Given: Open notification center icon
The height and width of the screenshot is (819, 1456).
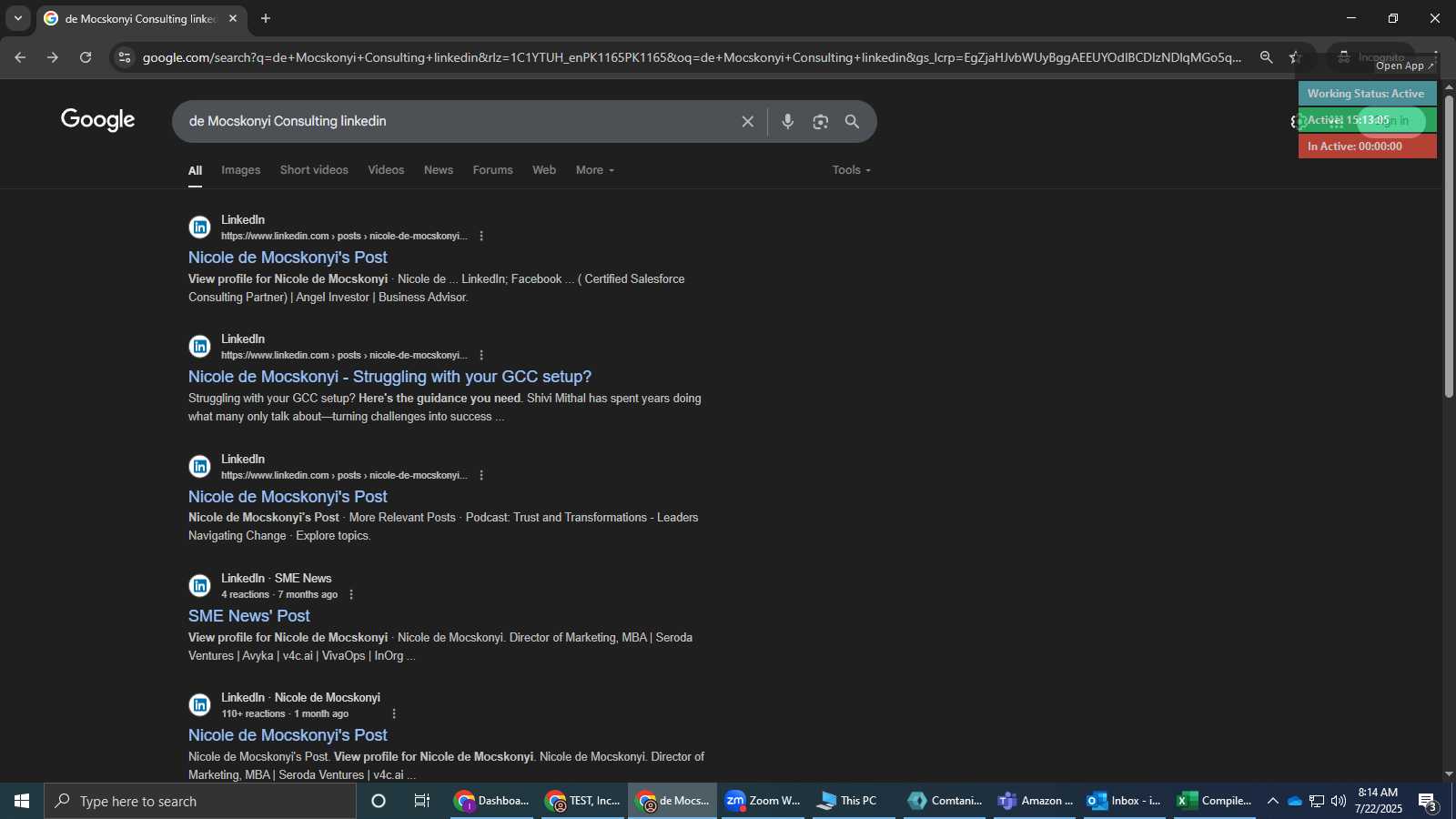Looking at the screenshot, I should click(1427, 801).
